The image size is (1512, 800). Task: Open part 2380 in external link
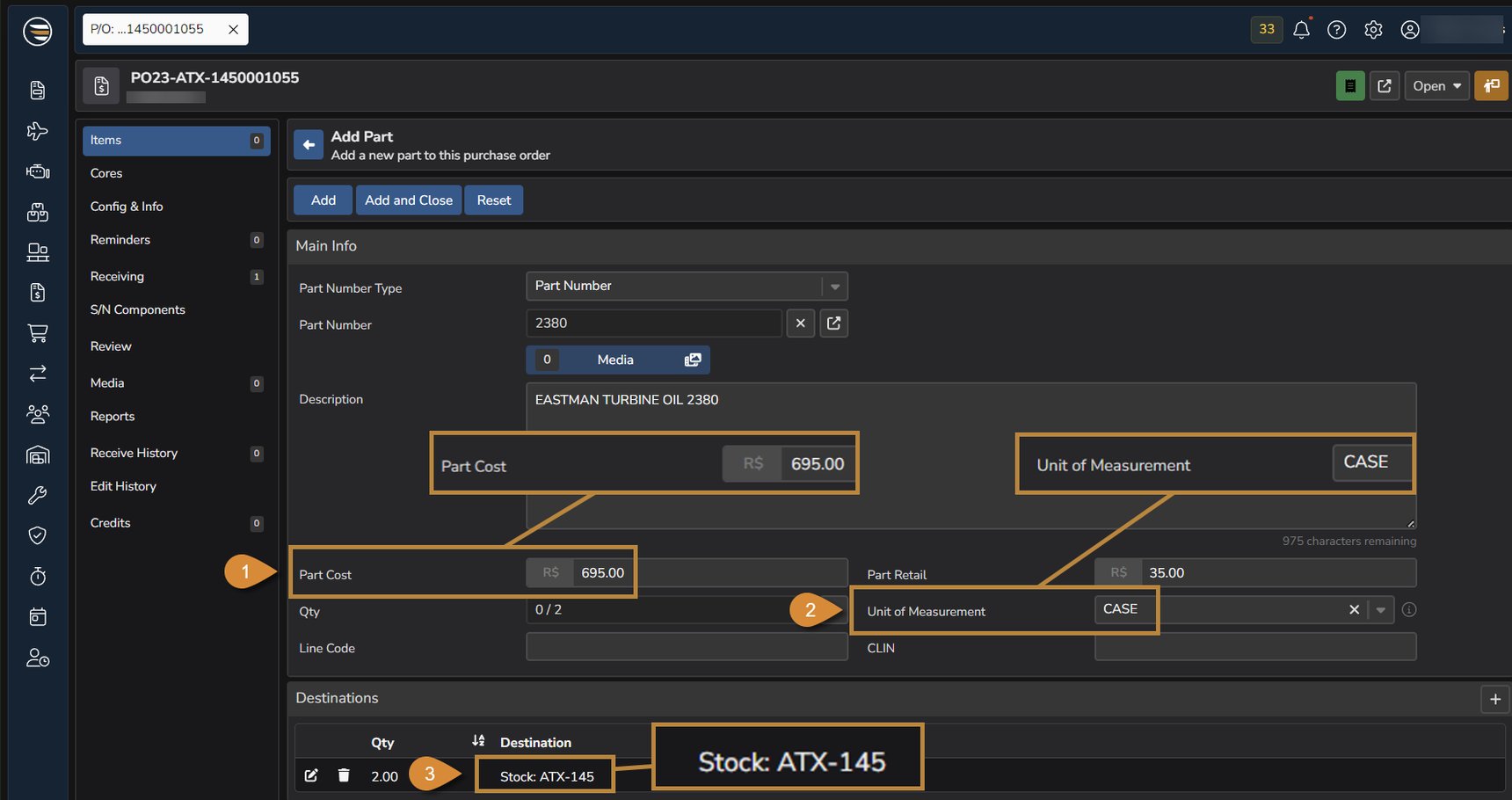[833, 324]
